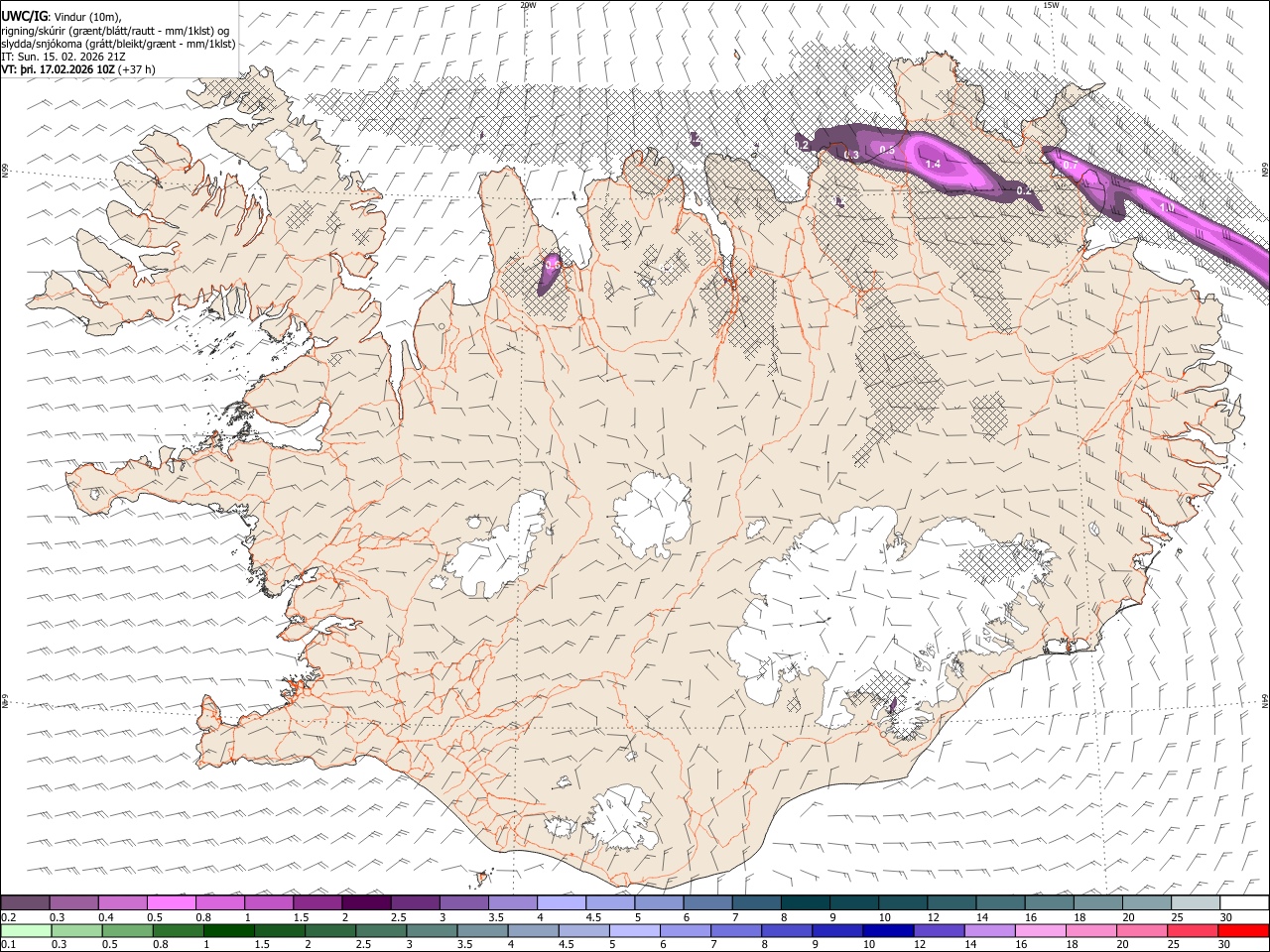Click the bright pink 0.5 swatch in upper legend row
The image size is (1270, 952).
point(171,902)
